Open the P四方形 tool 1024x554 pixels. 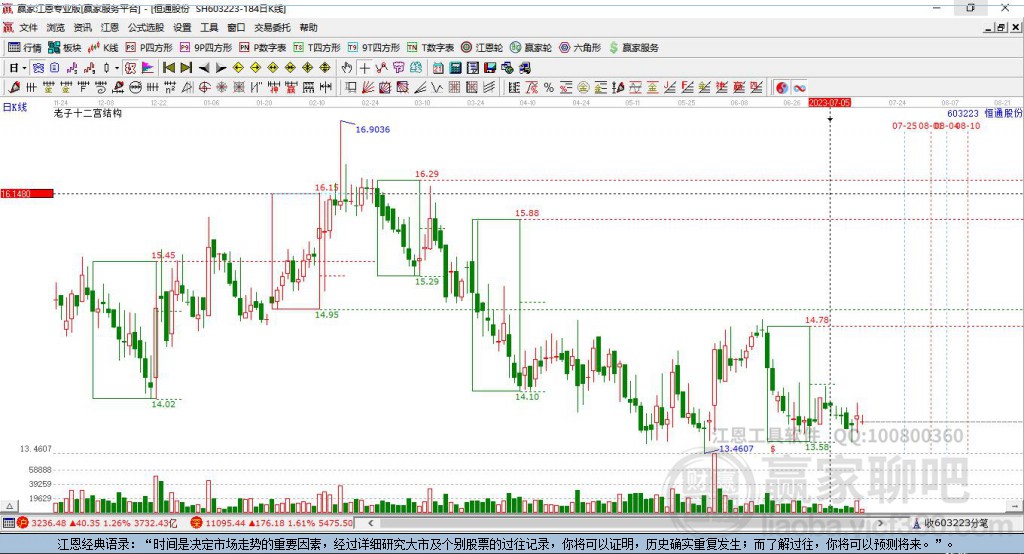coord(149,48)
